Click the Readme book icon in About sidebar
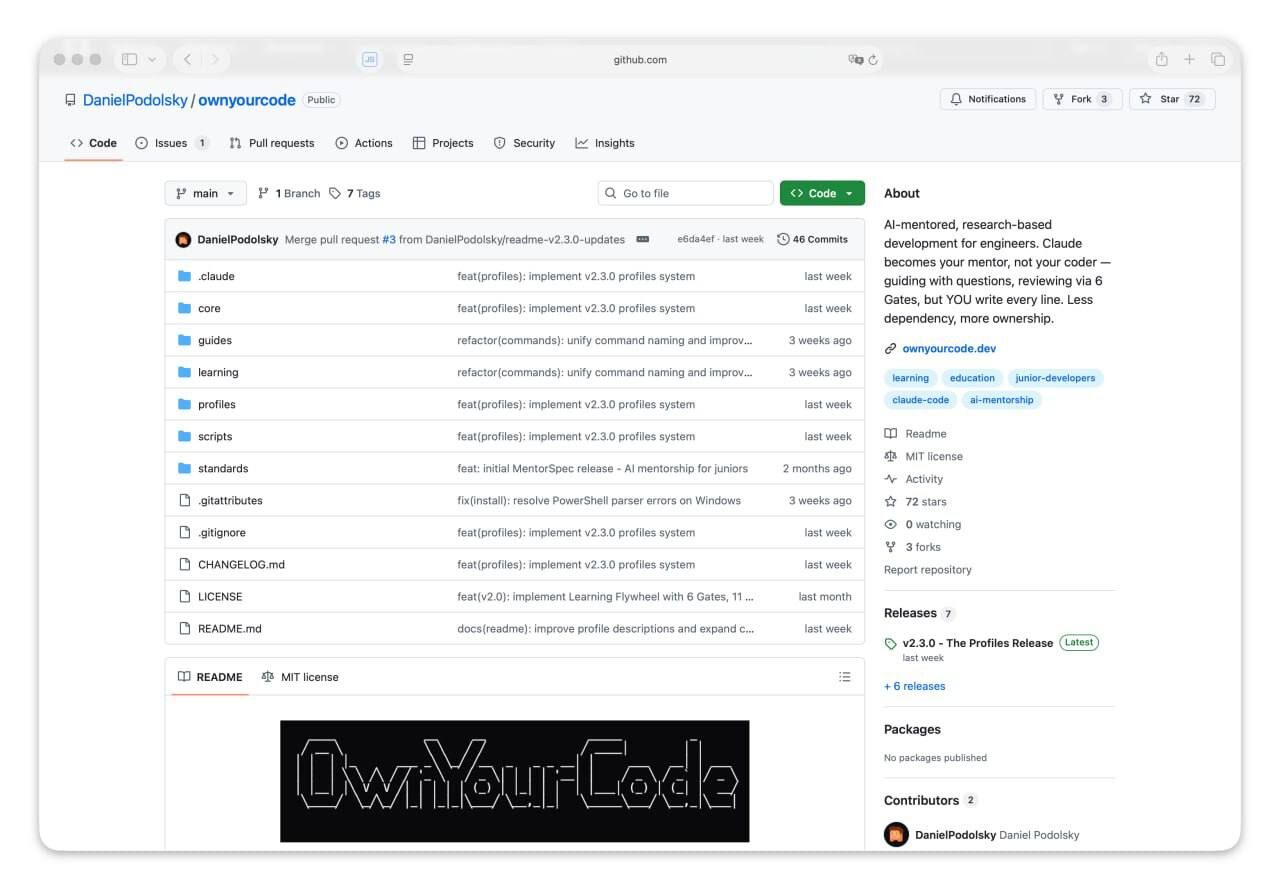This screenshot has height=890, width=1280. [890, 433]
